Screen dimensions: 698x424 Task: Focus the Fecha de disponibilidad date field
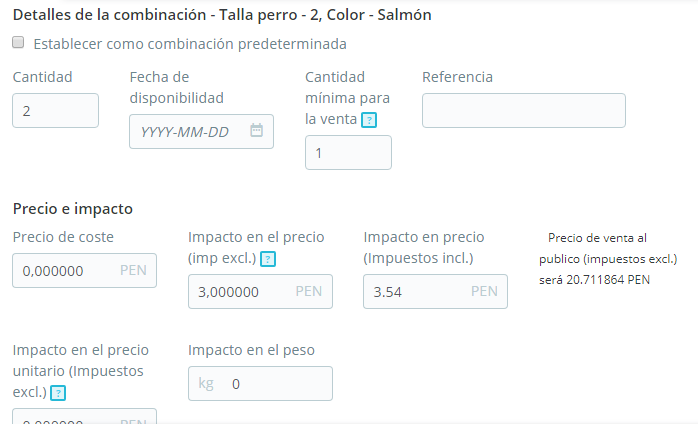[190, 131]
